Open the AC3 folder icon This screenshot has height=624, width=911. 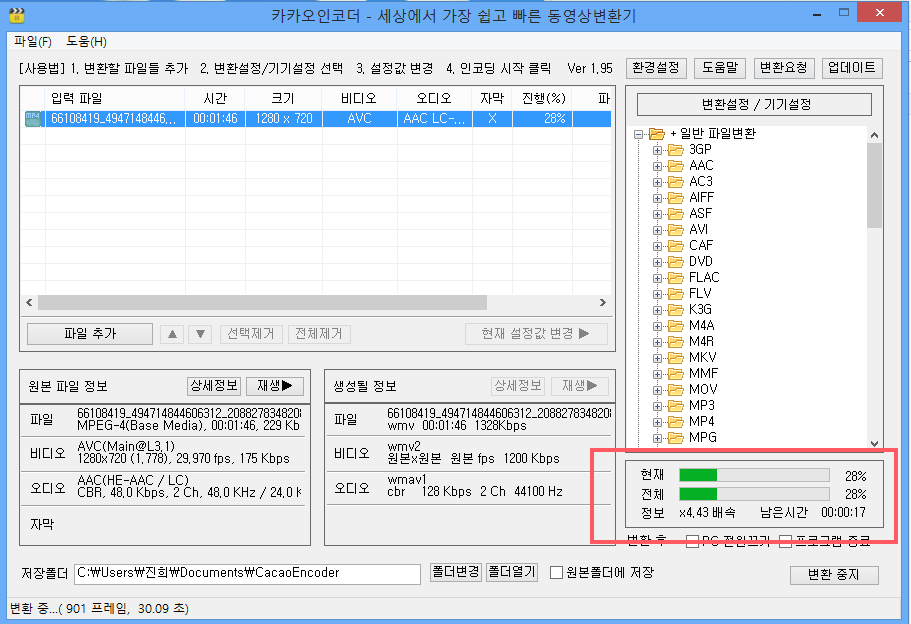675,182
